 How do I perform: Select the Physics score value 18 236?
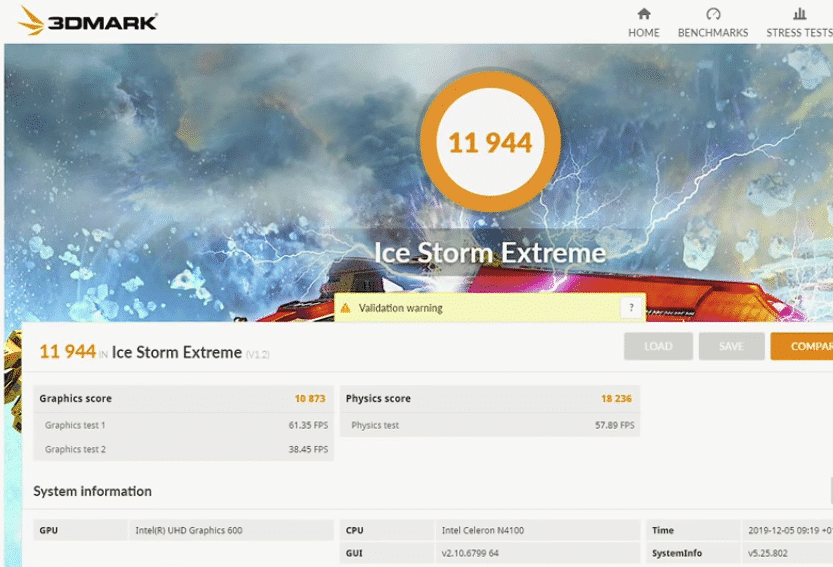click(616, 399)
